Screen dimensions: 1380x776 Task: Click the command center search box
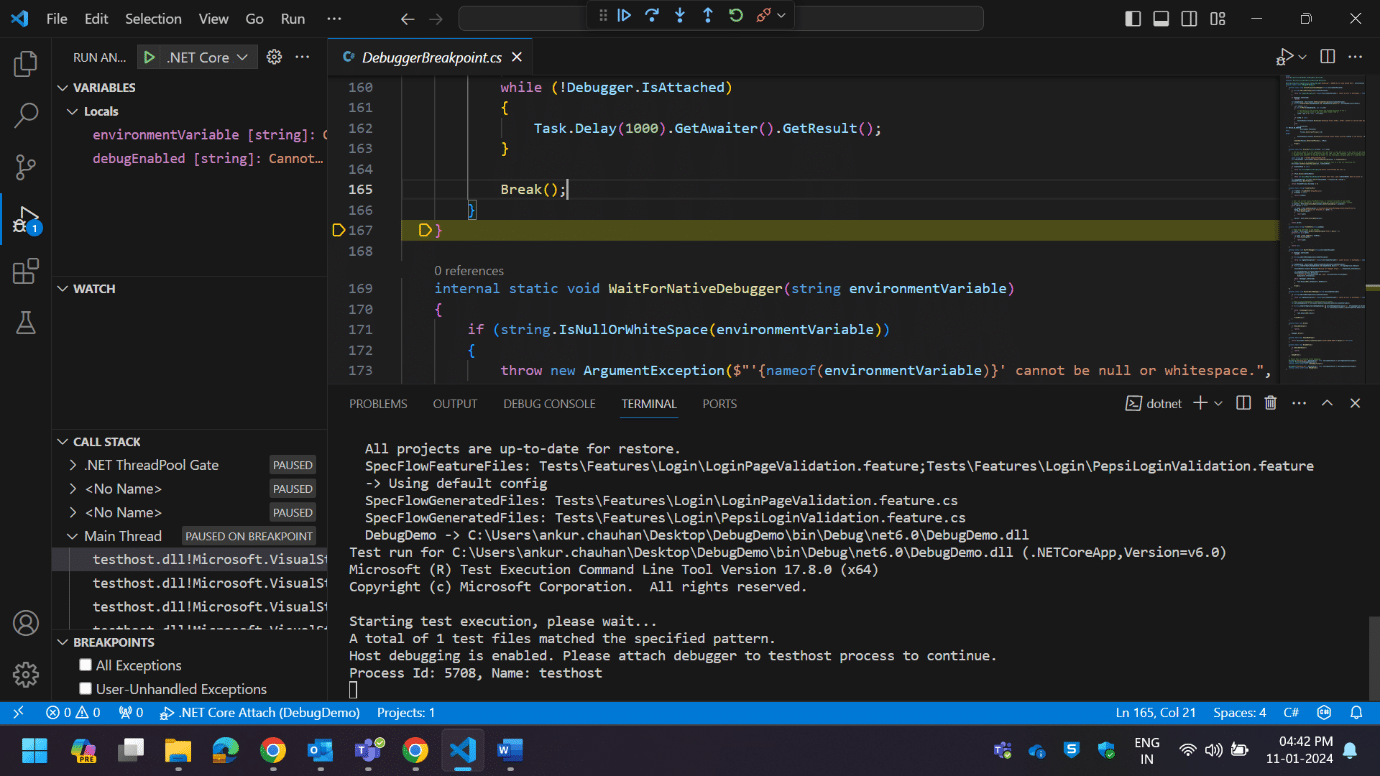[x=720, y=19]
